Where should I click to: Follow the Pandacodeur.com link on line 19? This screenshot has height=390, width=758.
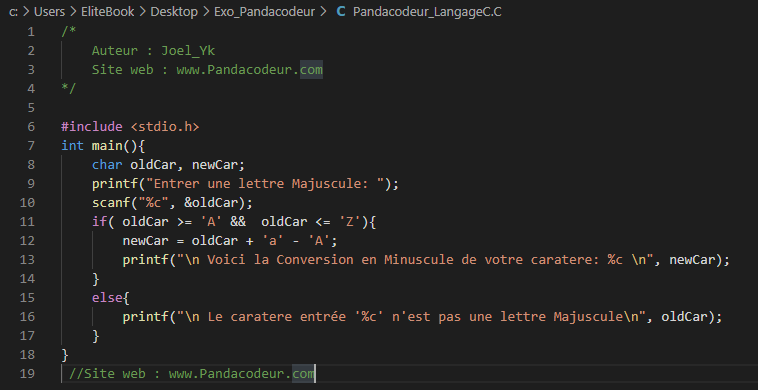(x=242, y=374)
